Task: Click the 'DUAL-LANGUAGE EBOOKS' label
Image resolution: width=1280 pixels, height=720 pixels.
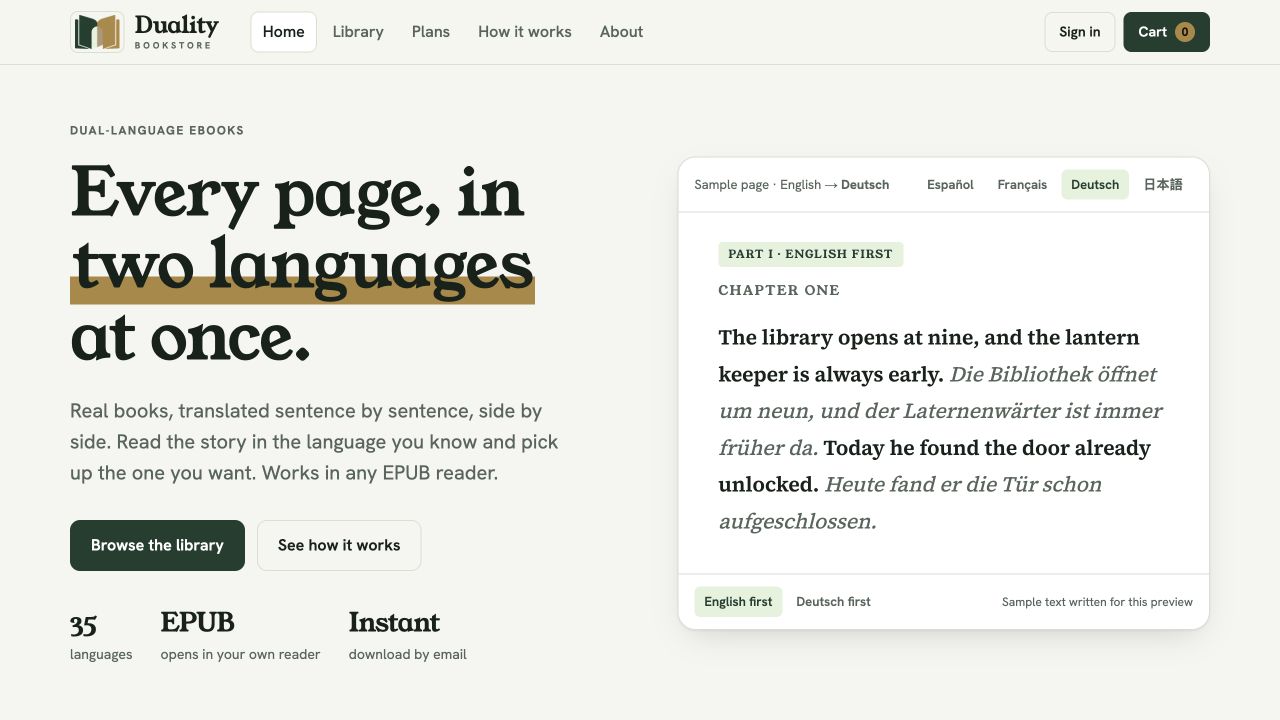Action: coord(157,130)
